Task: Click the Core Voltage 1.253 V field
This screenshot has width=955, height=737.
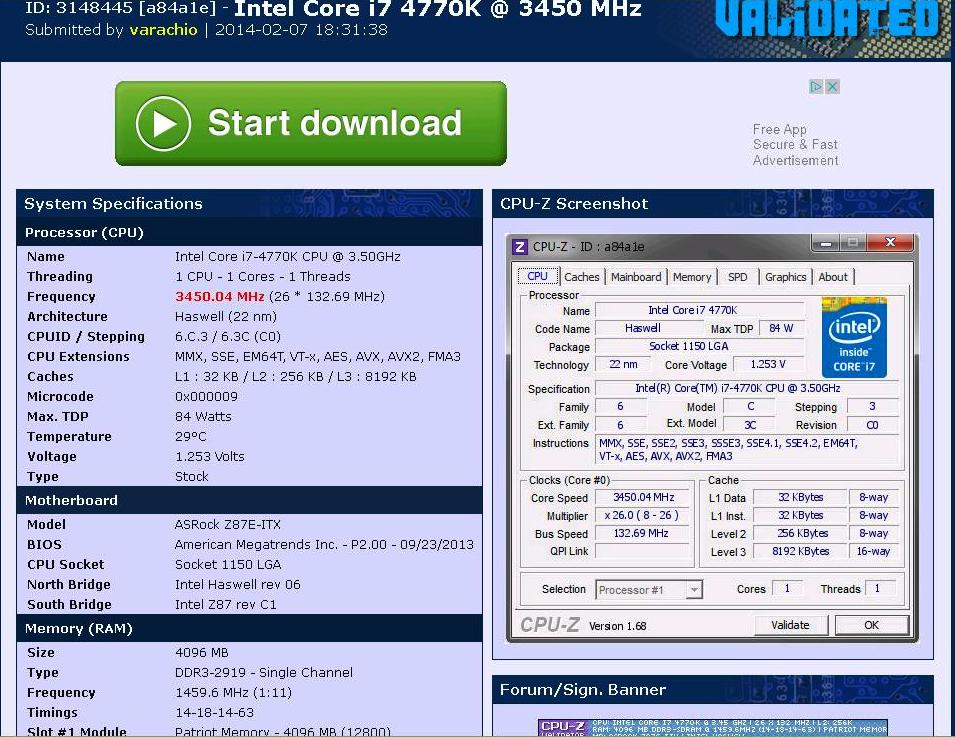Action: [x=769, y=364]
